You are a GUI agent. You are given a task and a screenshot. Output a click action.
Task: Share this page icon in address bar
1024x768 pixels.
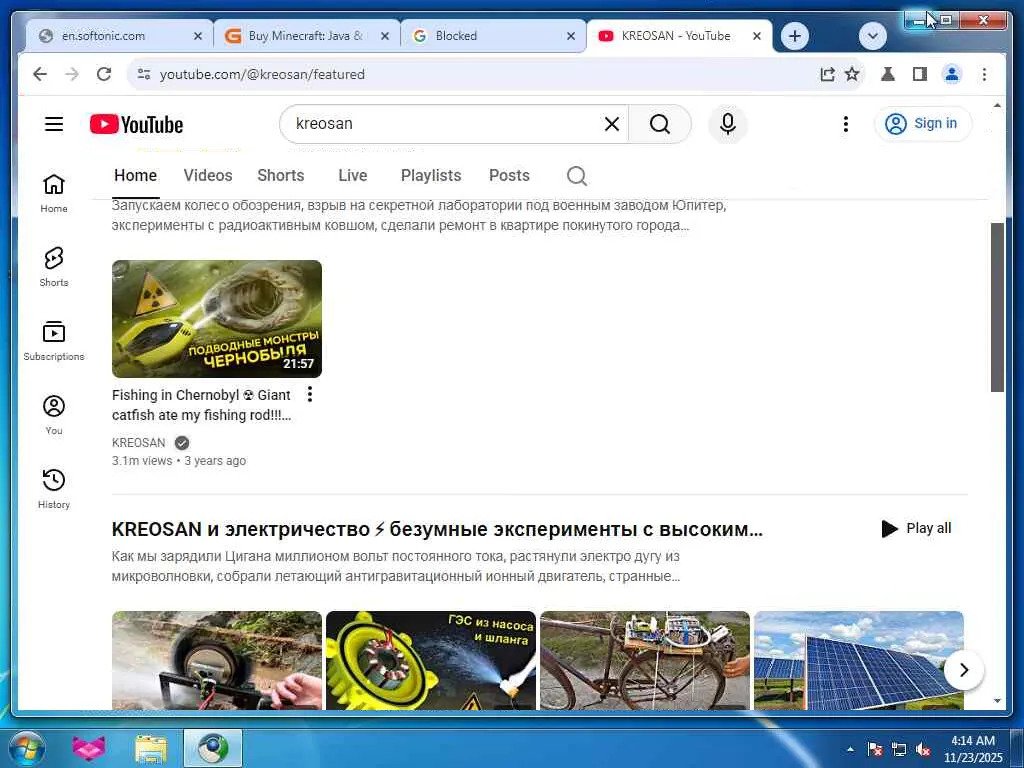point(827,74)
